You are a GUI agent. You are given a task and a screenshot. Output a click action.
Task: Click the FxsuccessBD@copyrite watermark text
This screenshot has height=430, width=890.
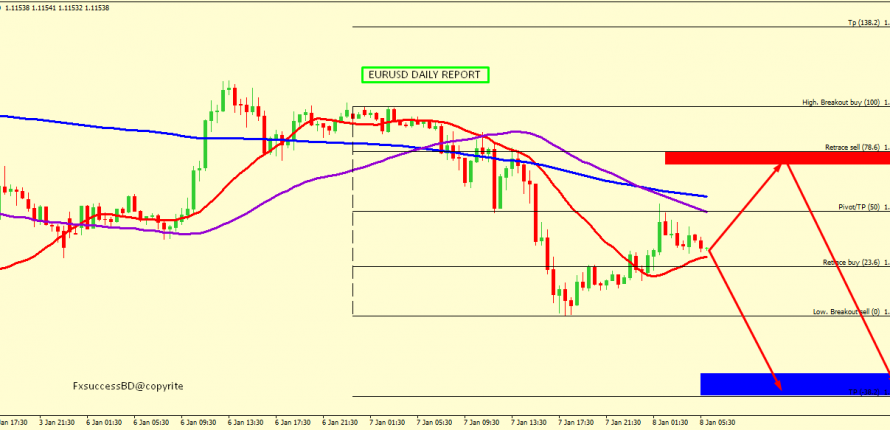(x=128, y=385)
